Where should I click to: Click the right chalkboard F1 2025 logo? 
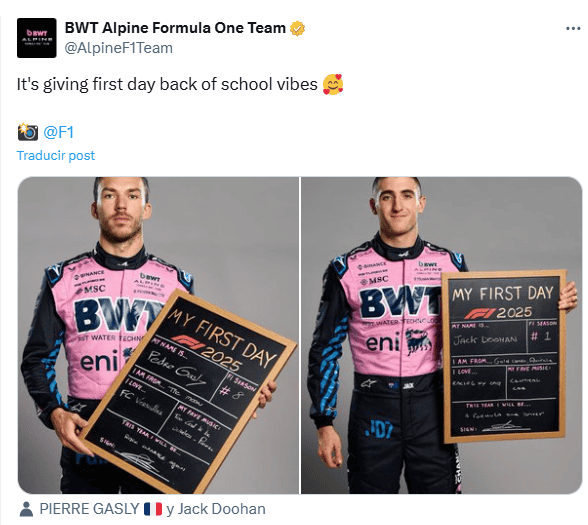[498, 312]
